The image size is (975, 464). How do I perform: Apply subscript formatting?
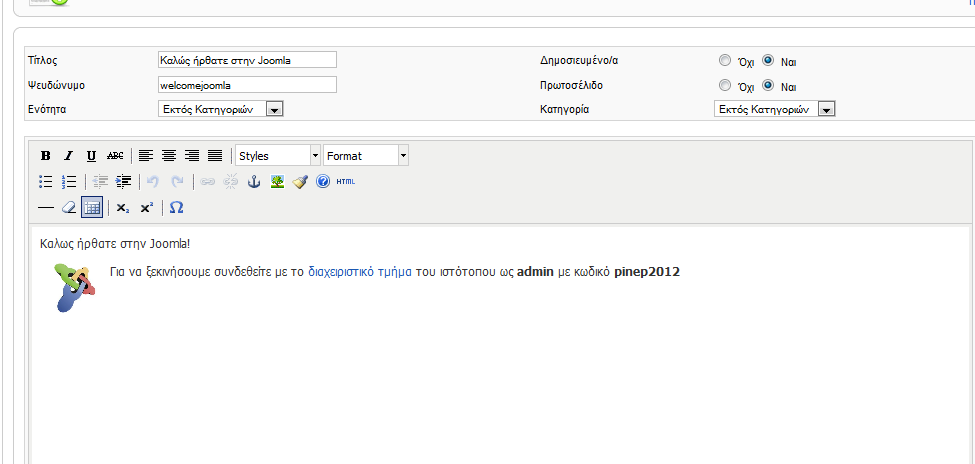(x=123, y=208)
